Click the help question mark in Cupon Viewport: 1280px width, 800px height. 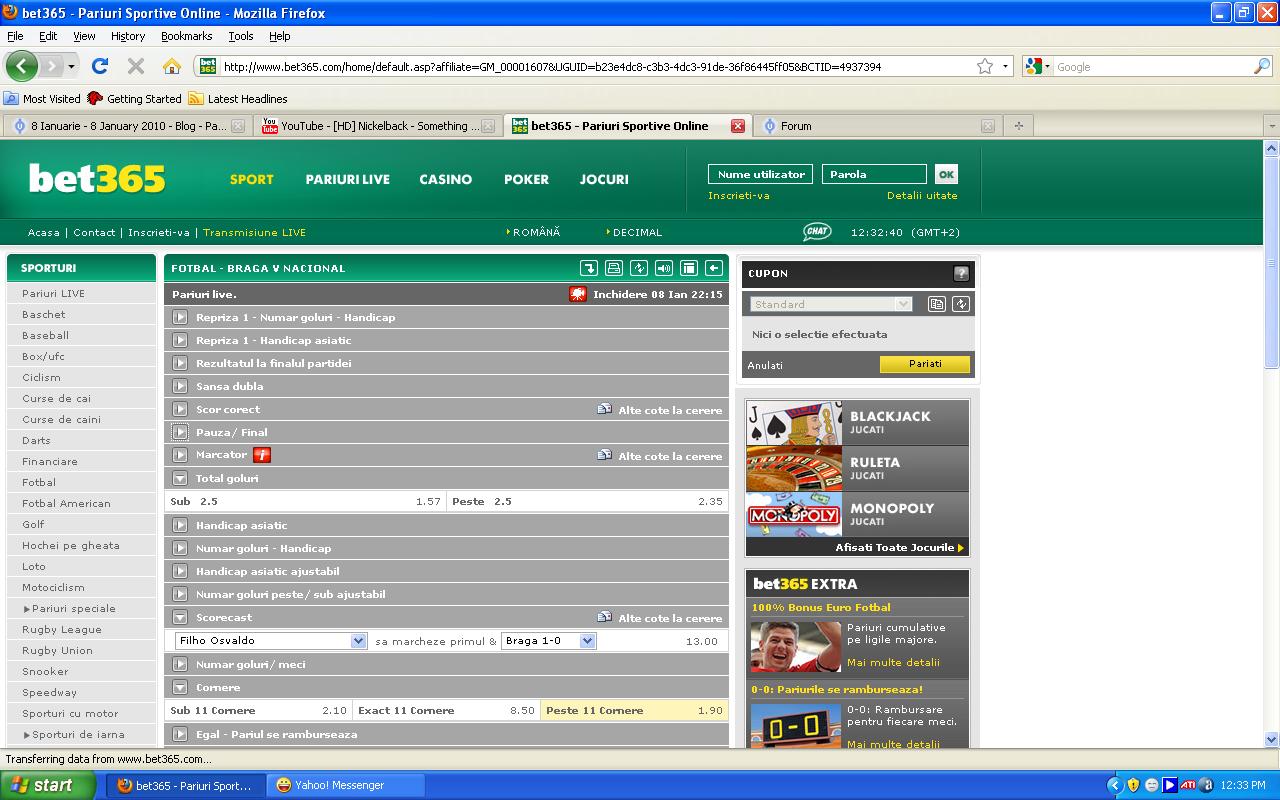(x=961, y=273)
